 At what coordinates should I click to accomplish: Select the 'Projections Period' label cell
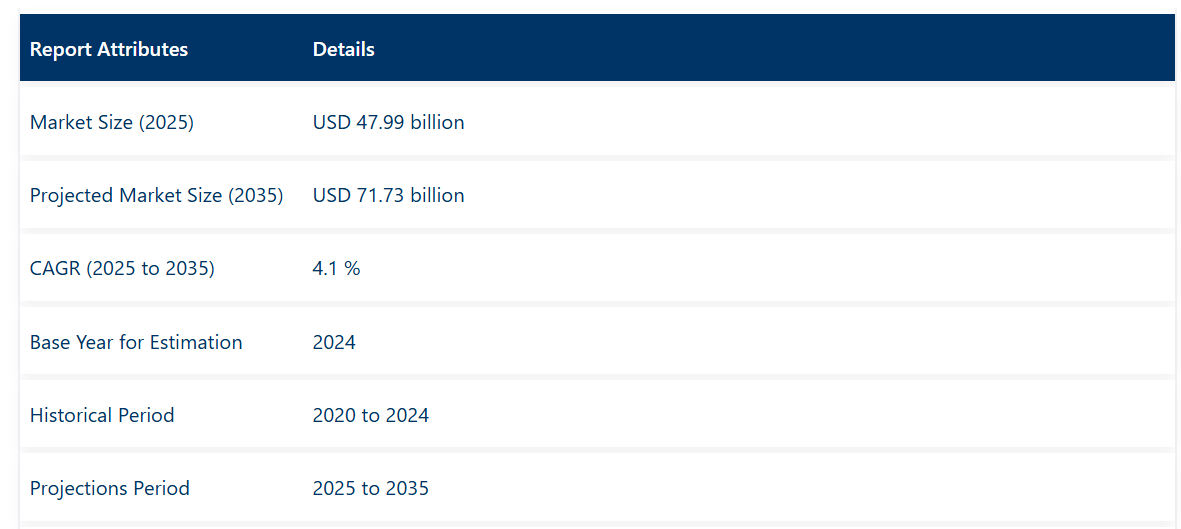110,488
